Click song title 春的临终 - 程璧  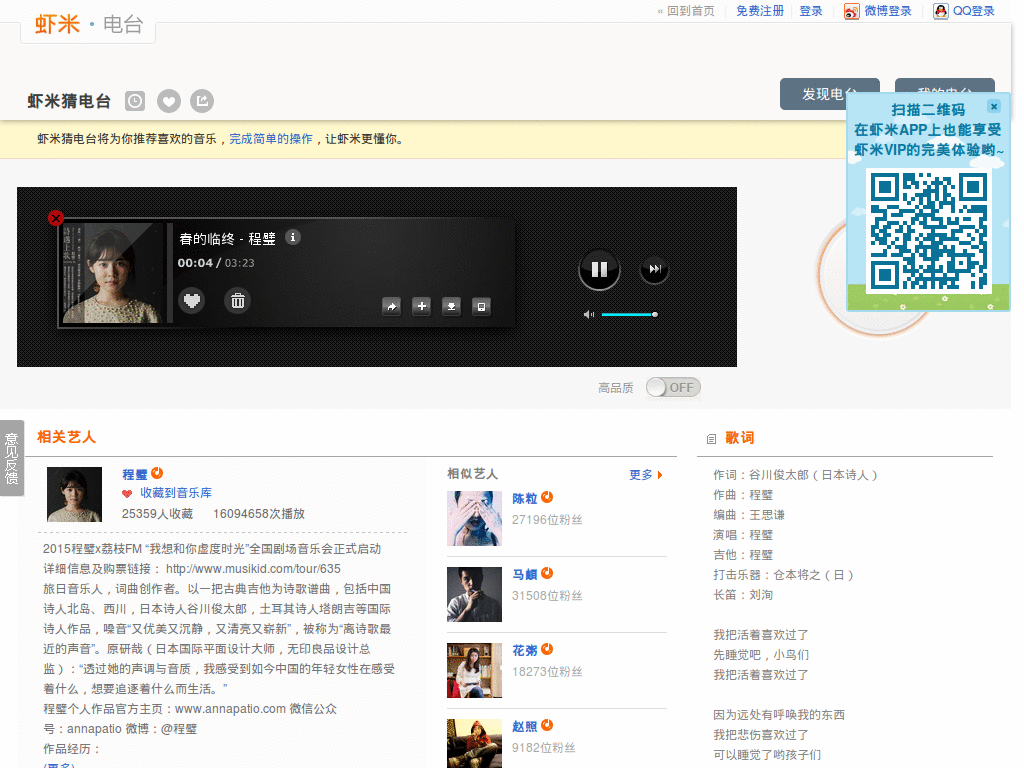[227, 239]
